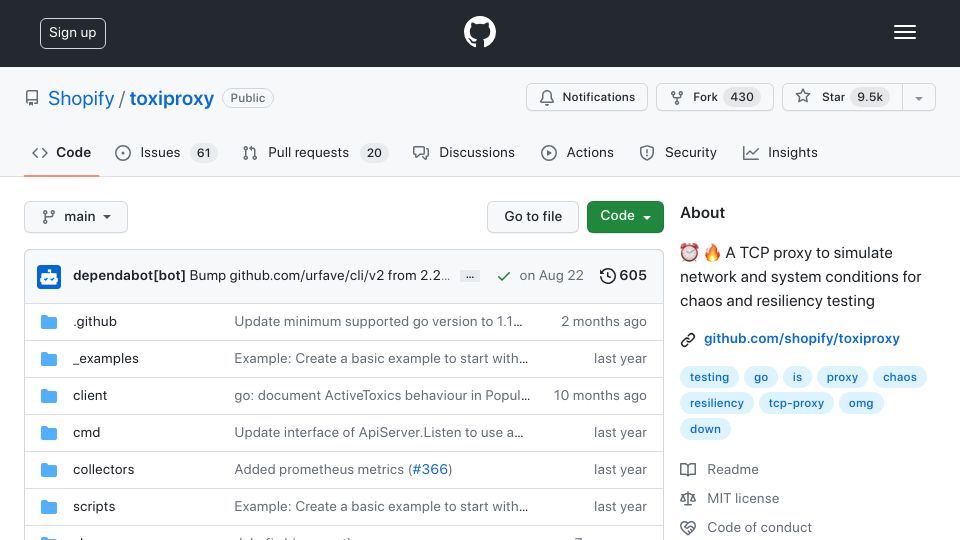Viewport: 960px width, 540px height.
Task: Open the Security tab
Action: pos(678,152)
